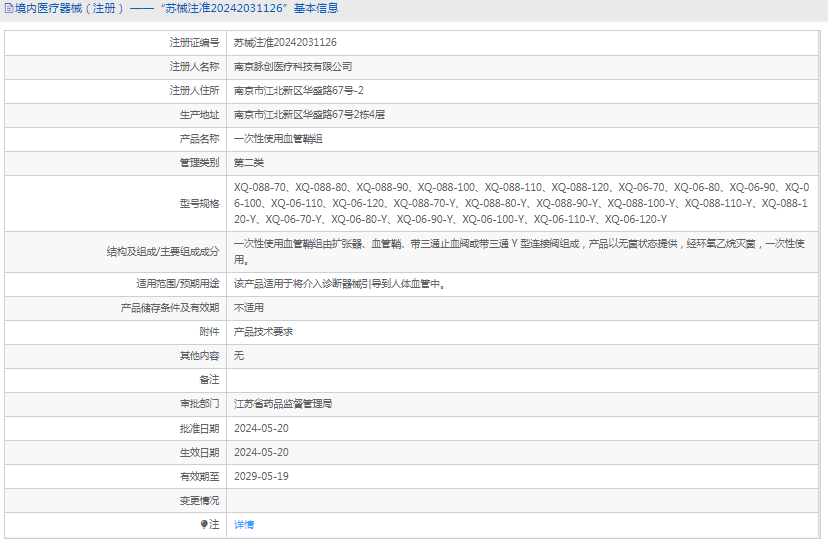Click the expiry date 2029-05-19

pos(261,477)
